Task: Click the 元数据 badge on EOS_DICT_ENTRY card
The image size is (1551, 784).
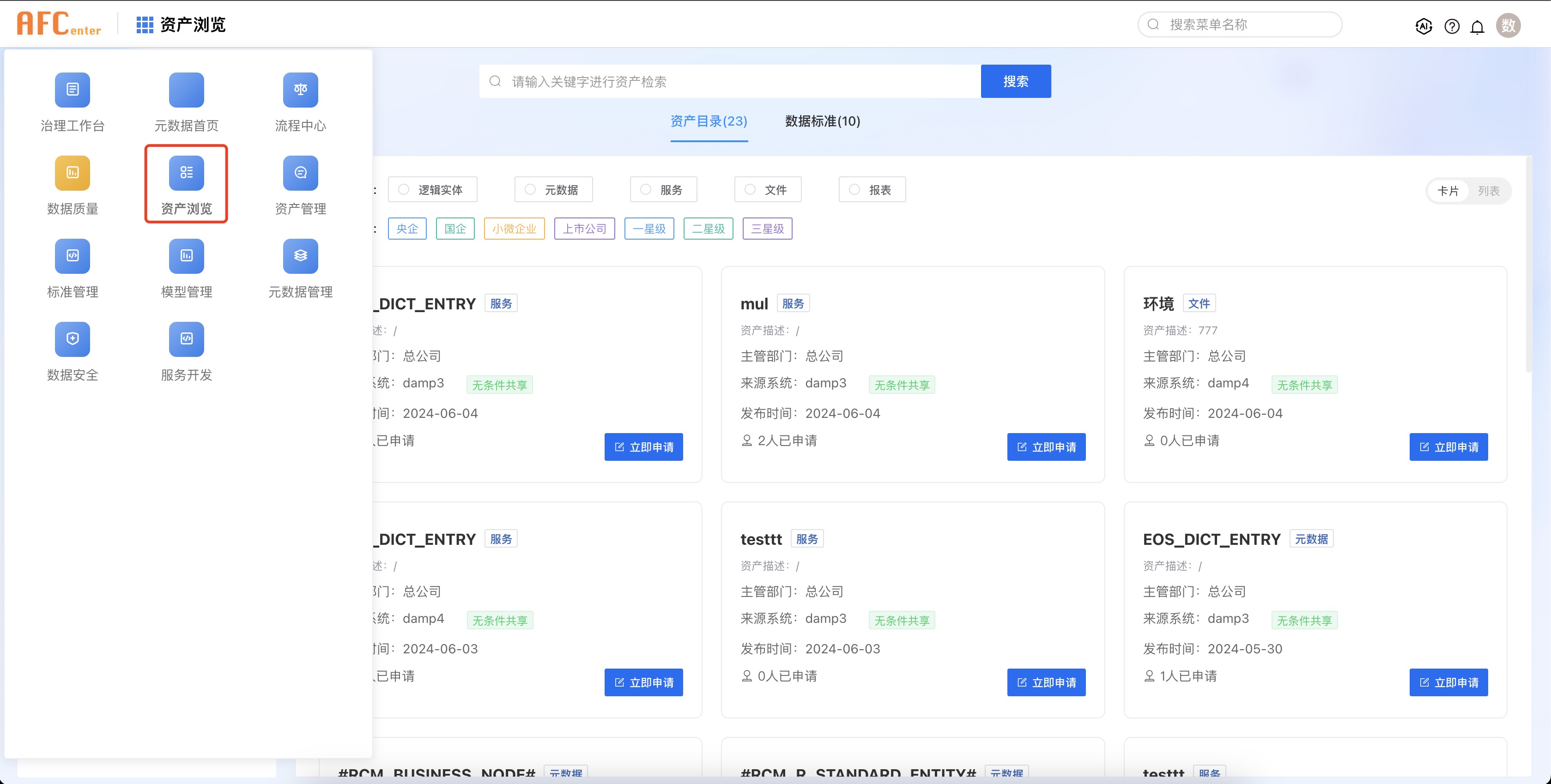Action: (1311, 538)
